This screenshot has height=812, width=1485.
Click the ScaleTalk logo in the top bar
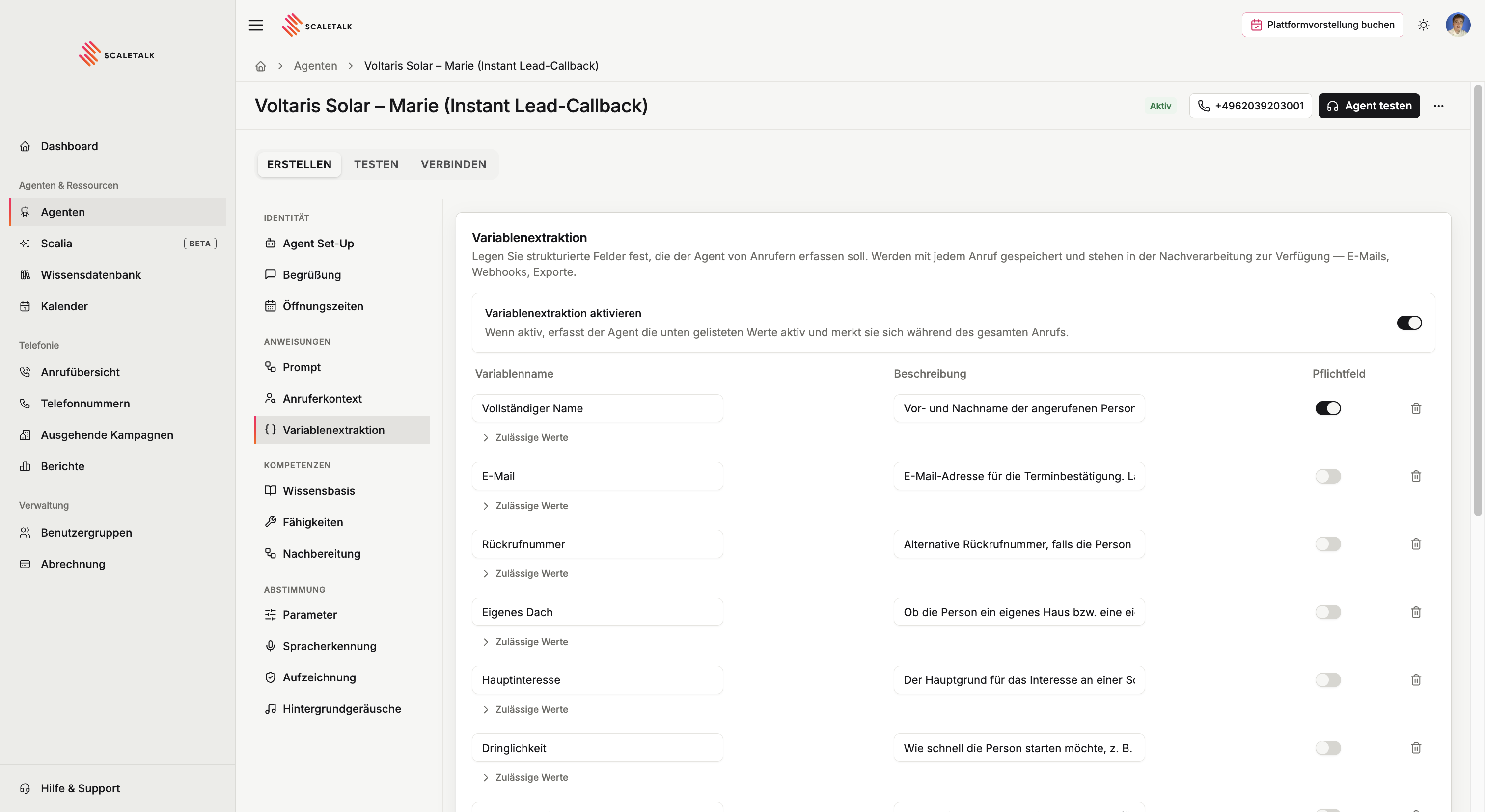click(x=317, y=26)
